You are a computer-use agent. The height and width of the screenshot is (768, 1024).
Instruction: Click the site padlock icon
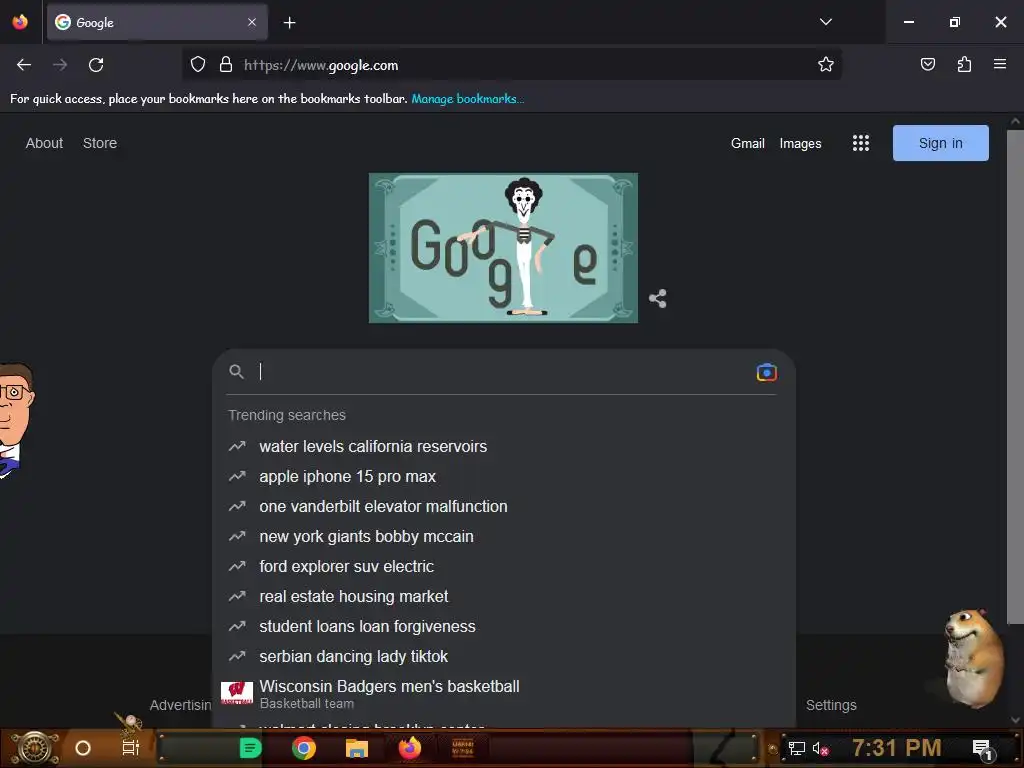(x=226, y=65)
